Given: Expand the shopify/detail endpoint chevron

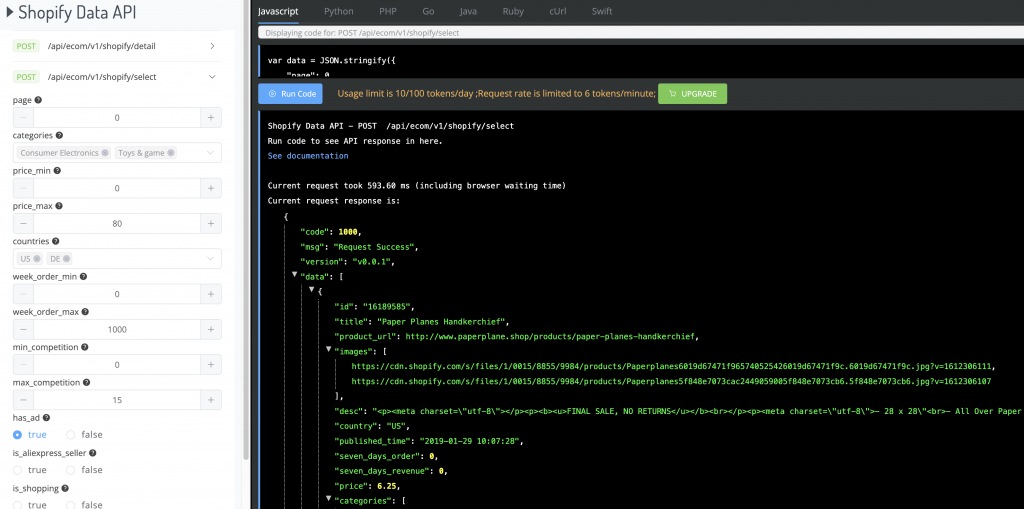Looking at the screenshot, I should (x=212, y=46).
